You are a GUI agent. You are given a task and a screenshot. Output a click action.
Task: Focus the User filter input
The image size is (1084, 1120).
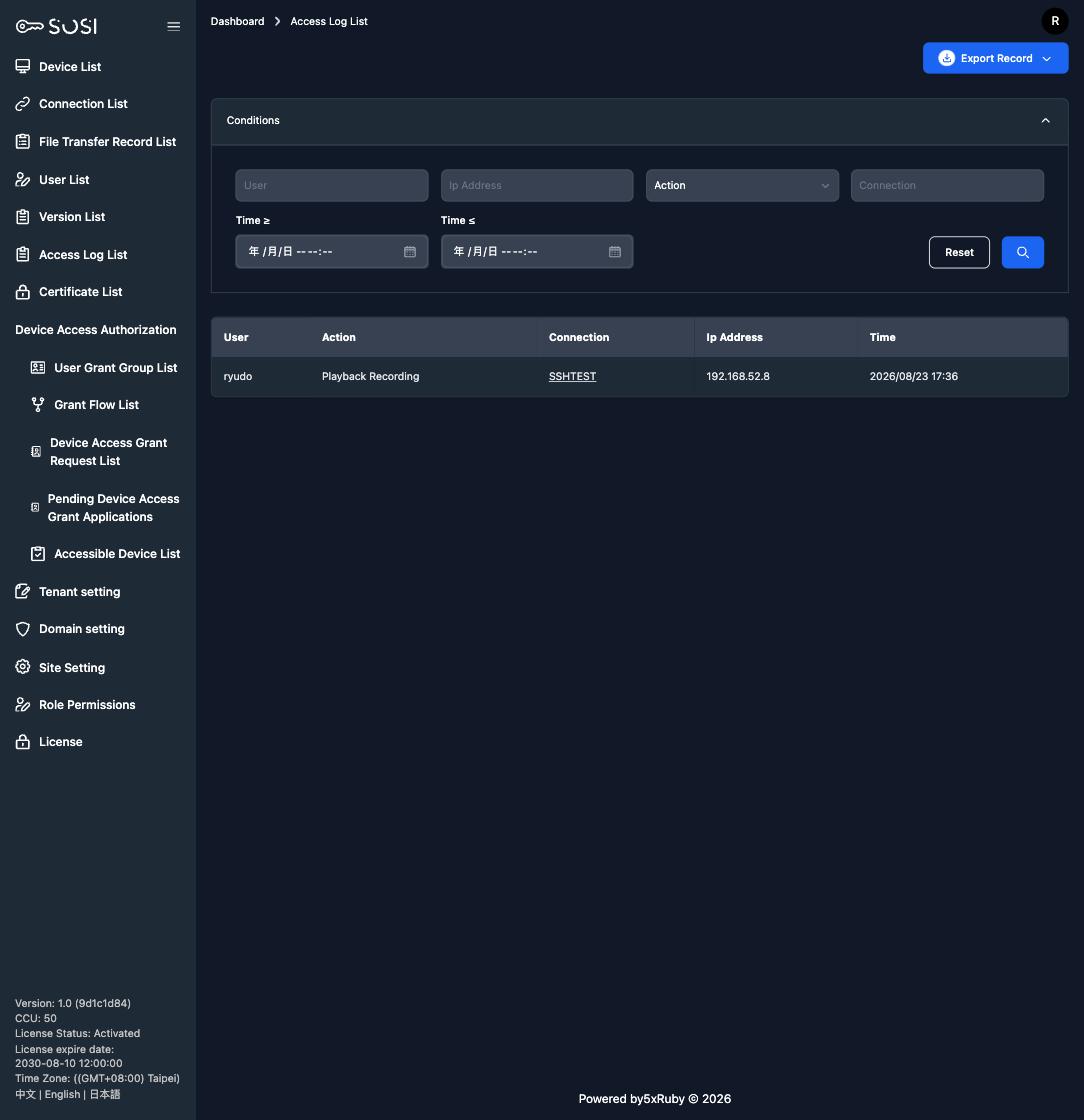pyautogui.click(x=331, y=185)
